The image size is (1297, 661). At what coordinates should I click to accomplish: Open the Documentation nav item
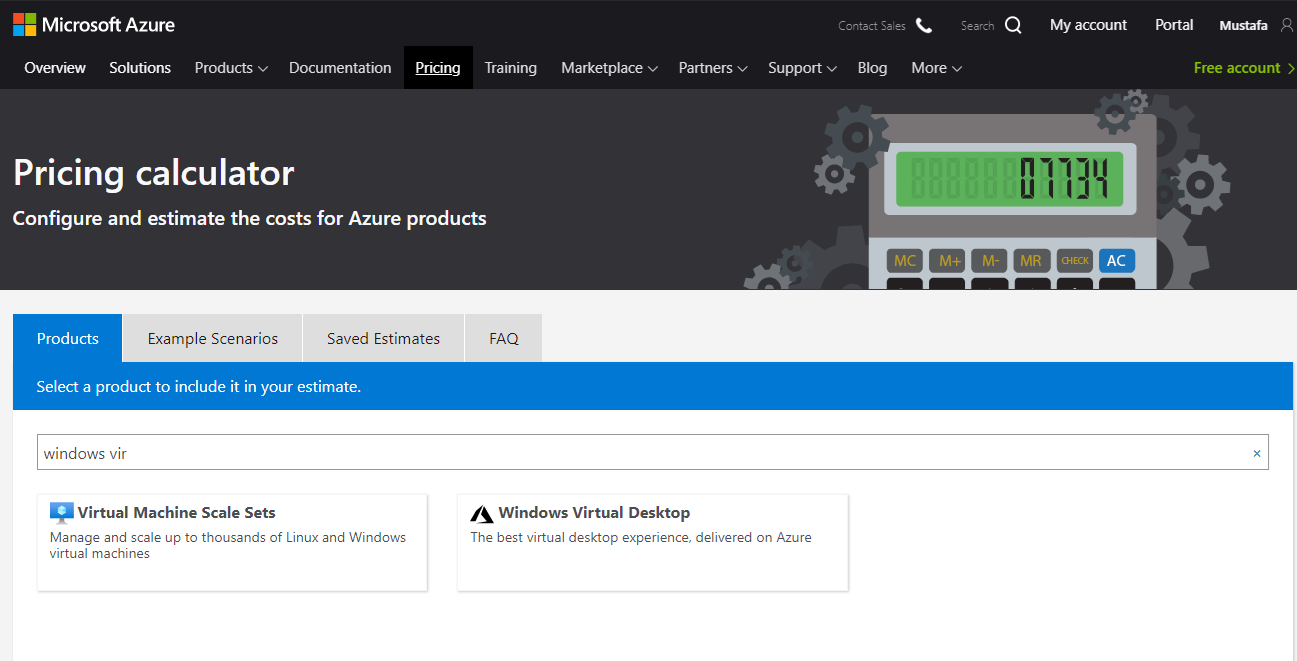point(340,68)
